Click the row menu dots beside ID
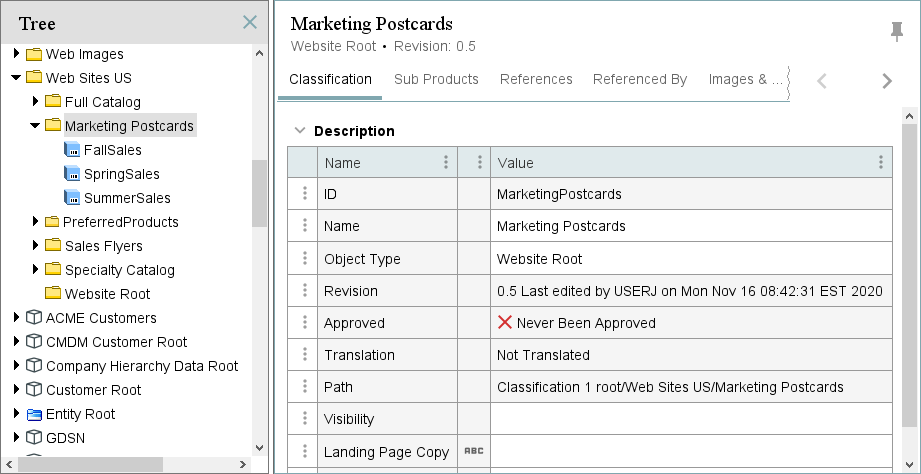921x474 pixels. [x=304, y=194]
